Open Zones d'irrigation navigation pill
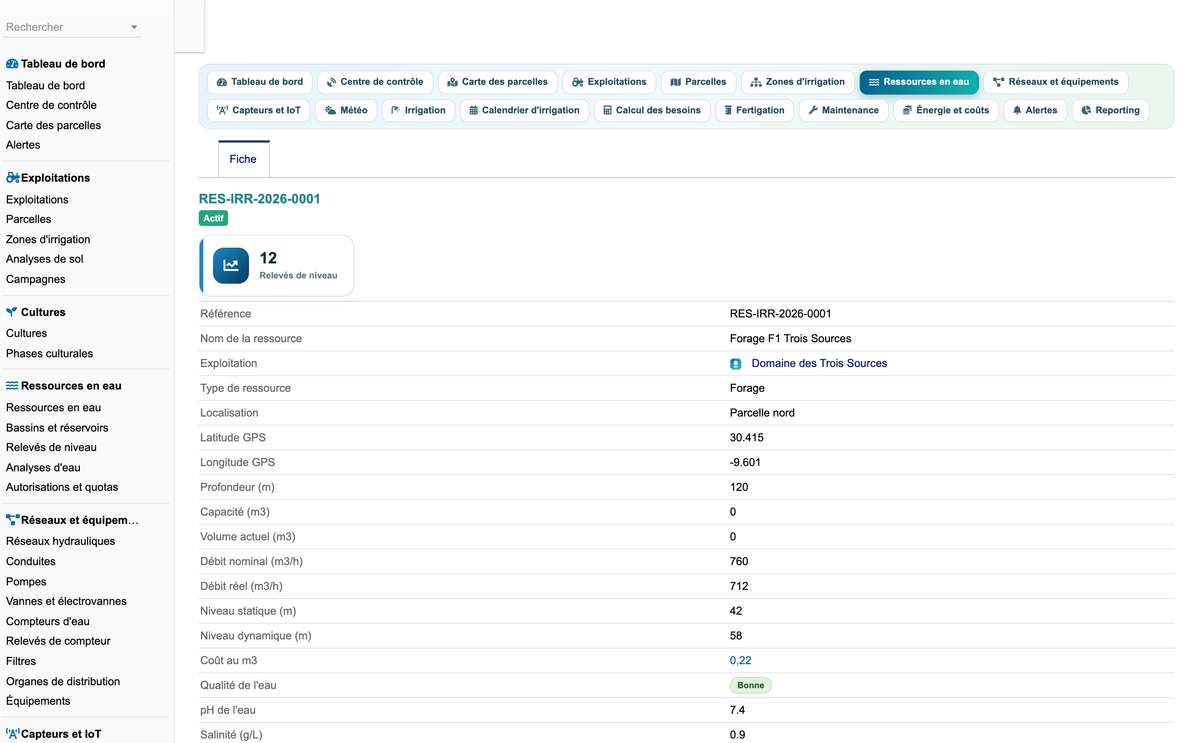Viewport: 1200px width, 743px height. click(x=798, y=82)
